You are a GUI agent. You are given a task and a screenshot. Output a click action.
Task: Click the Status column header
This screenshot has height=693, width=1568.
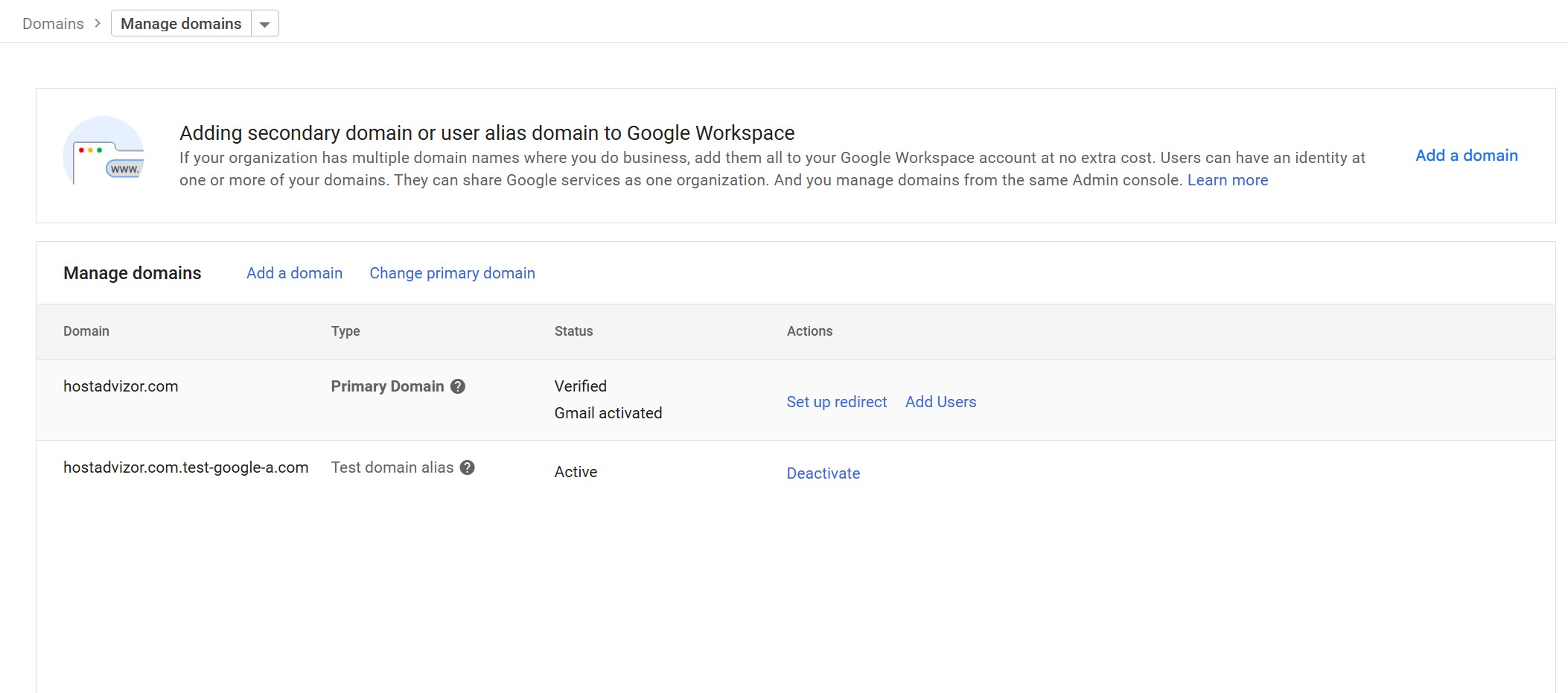[x=573, y=331]
